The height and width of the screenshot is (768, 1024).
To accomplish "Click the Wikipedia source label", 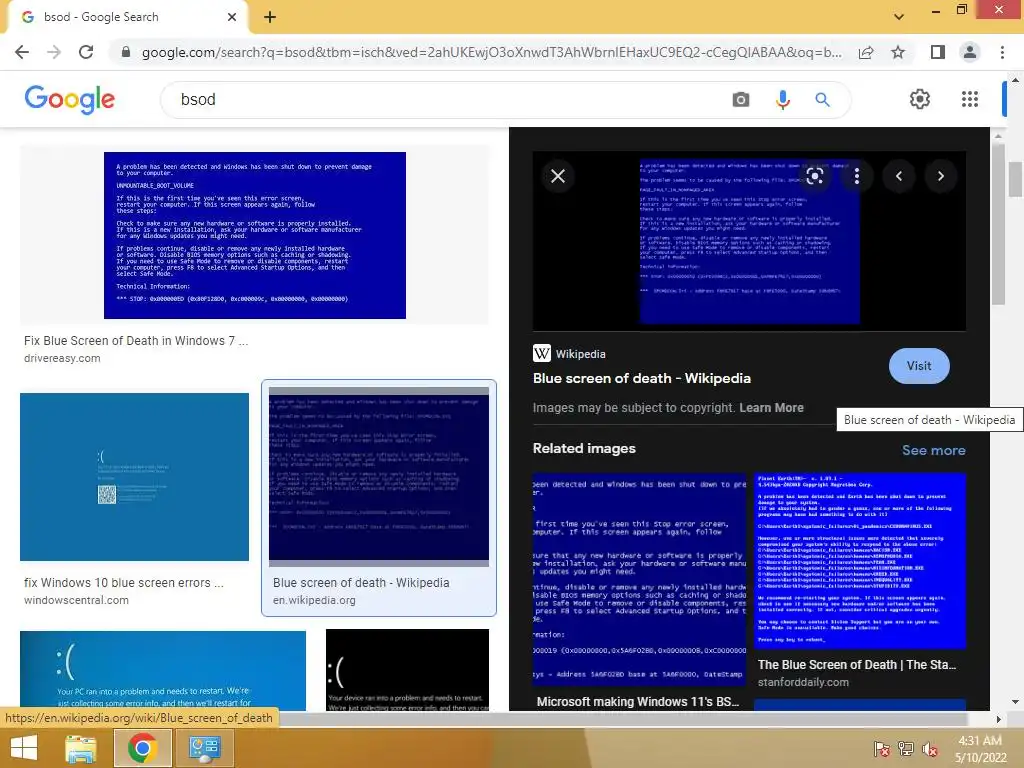I will coord(581,354).
